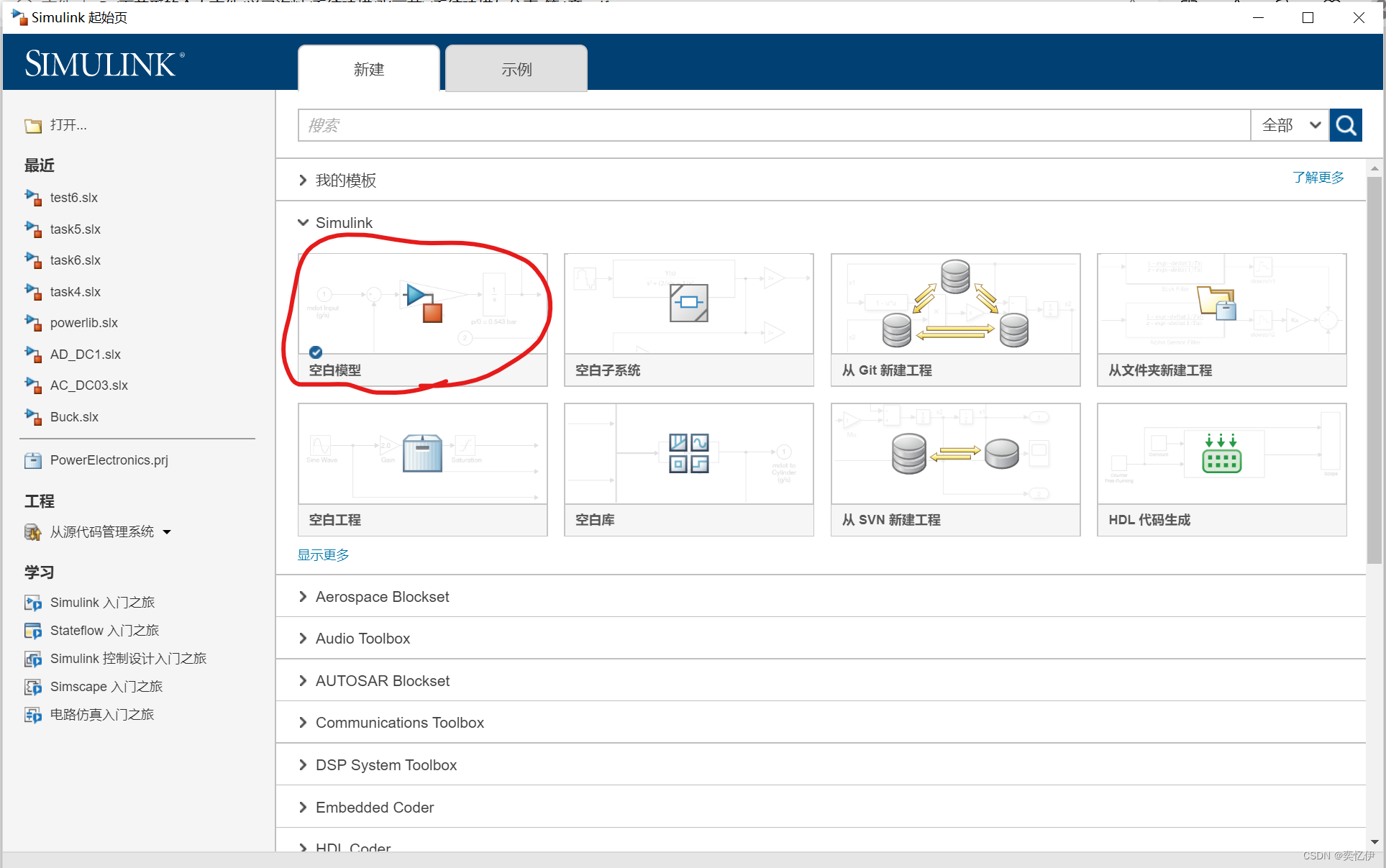Open the 电路仿真入门之旅 tutorial link
This screenshot has width=1386, height=868.
coord(102,715)
